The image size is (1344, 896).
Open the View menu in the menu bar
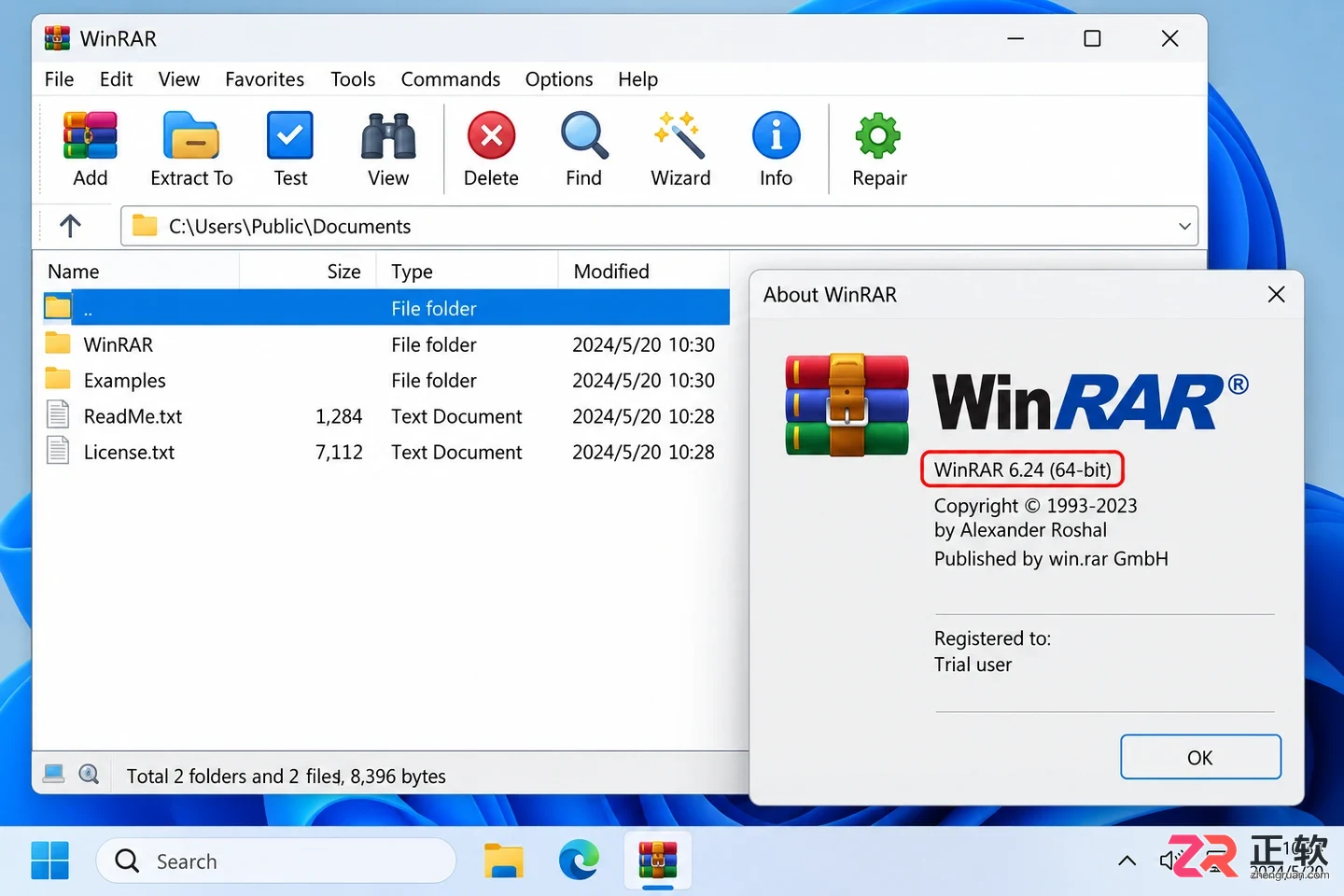(178, 79)
